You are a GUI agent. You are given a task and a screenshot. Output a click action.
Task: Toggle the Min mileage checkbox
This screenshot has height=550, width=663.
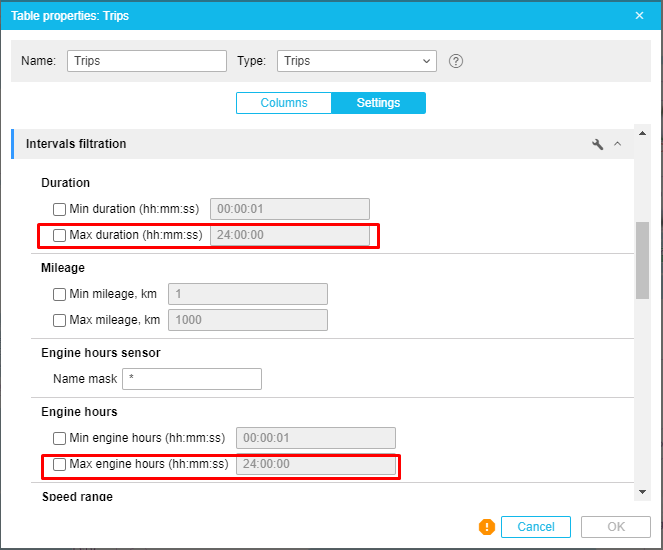[x=59, y=295]
